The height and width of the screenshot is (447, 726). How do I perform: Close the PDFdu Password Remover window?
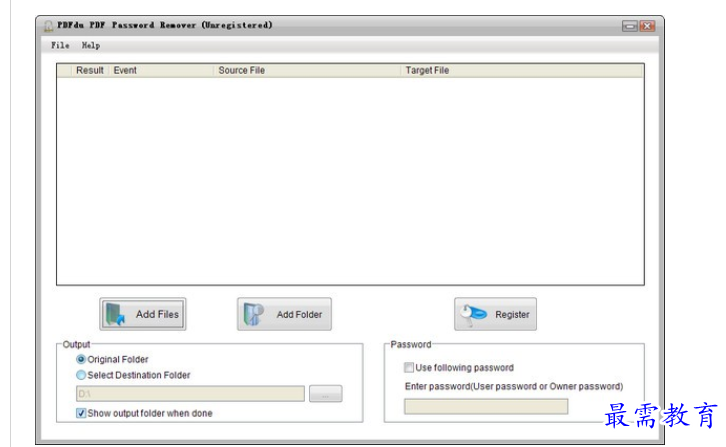coord(647,26)
